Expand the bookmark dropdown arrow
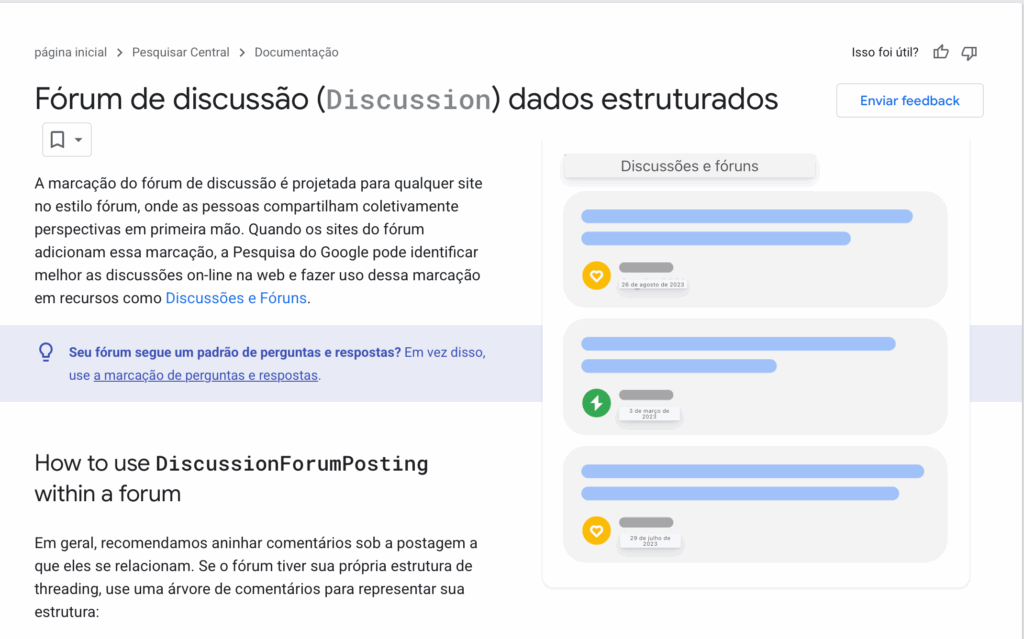Screen dimensions: 1024x639 [79, 140]
